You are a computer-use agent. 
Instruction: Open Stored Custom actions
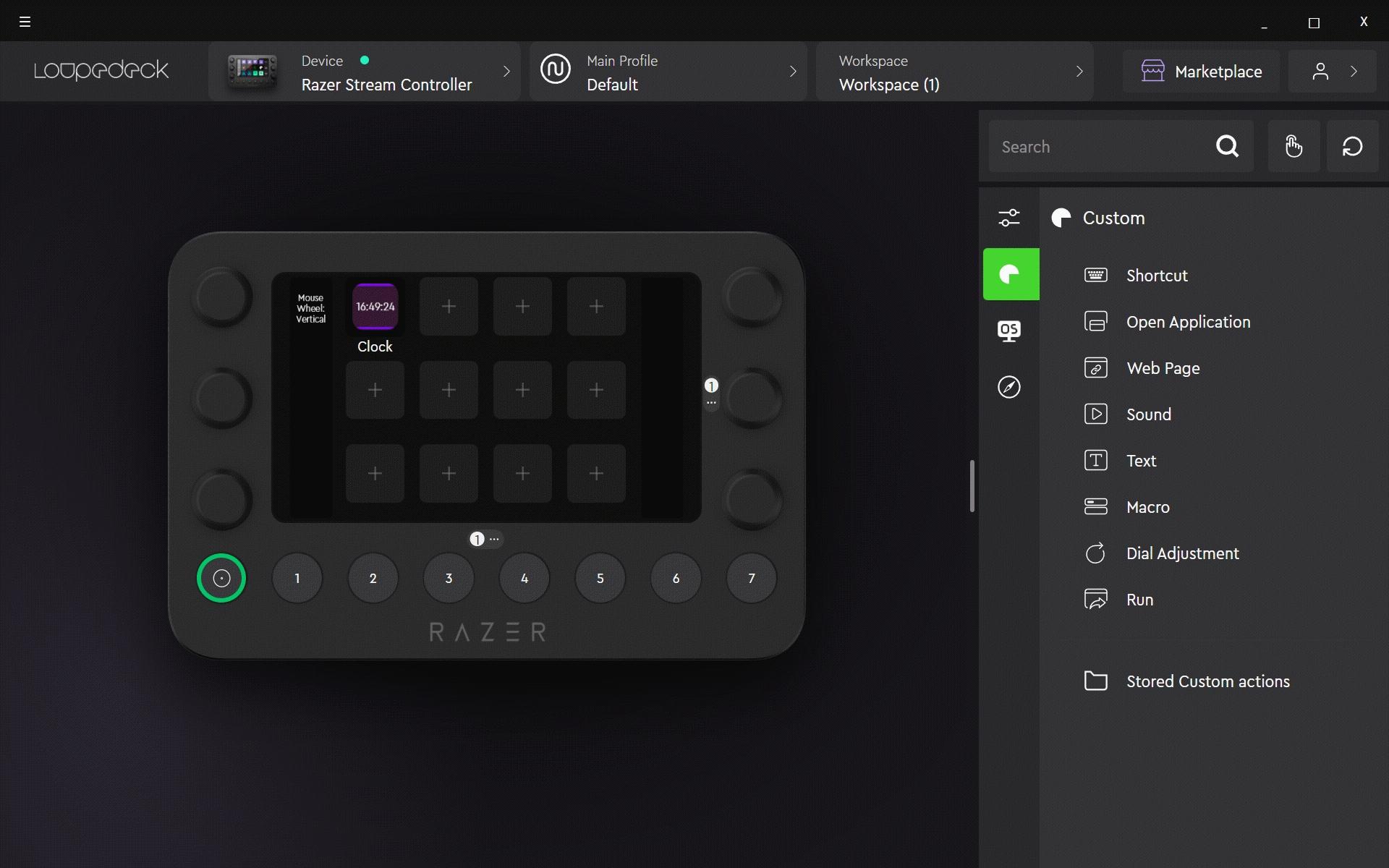click(1208, 681)
